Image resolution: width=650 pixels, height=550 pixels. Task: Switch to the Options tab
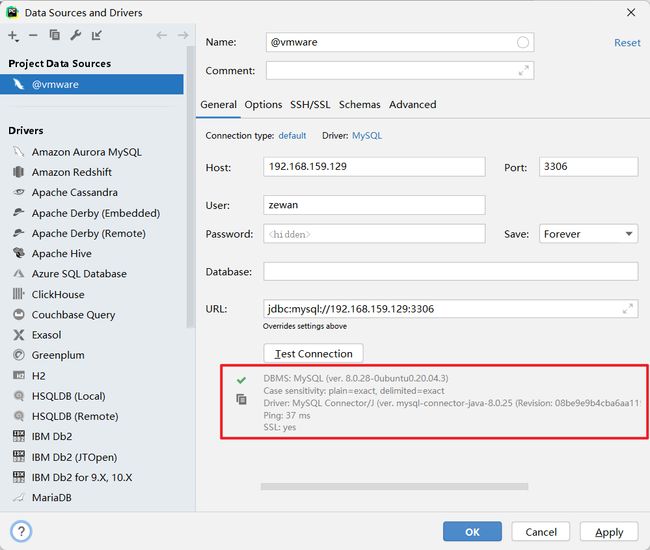click(263, 104)
